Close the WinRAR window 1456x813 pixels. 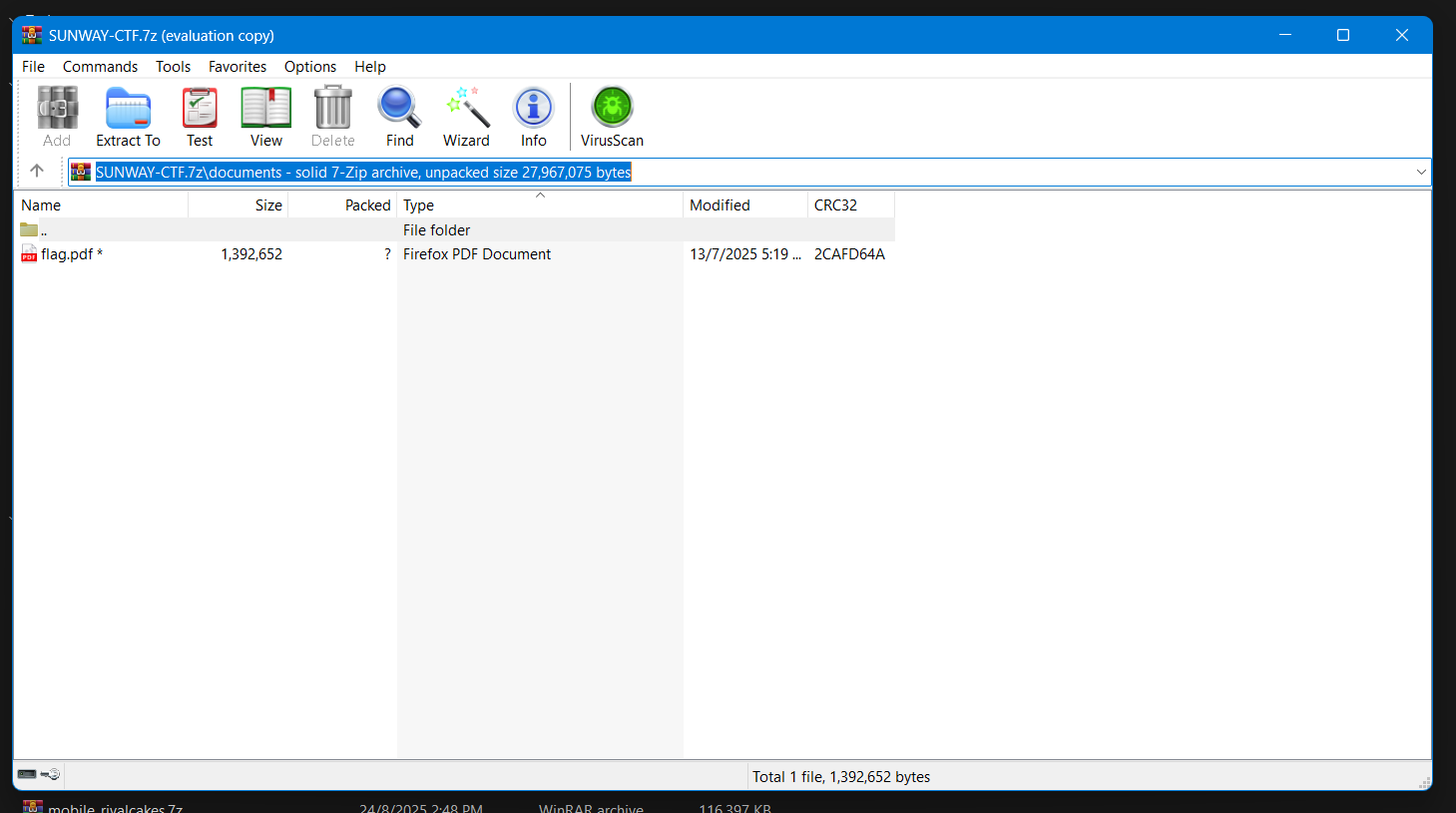[1402, 35]
